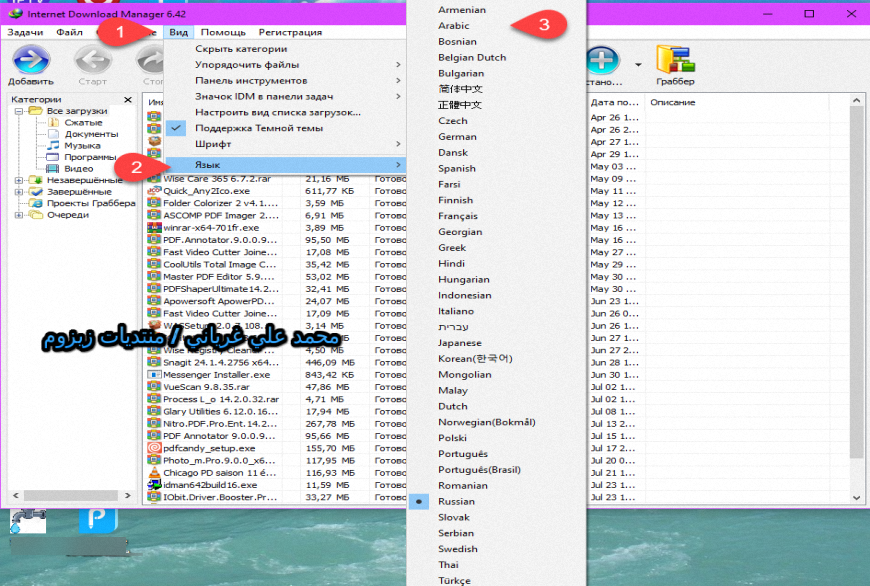
Task: Open desktop faucet icon below window
Action: tap(28, 521)
